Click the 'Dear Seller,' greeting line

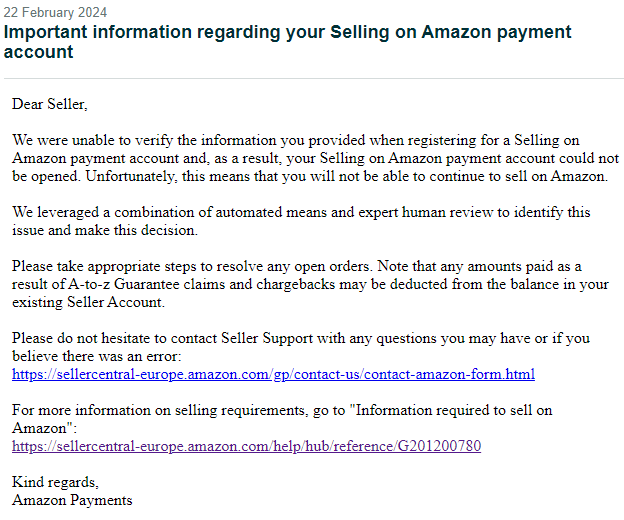tap(50, 104)
